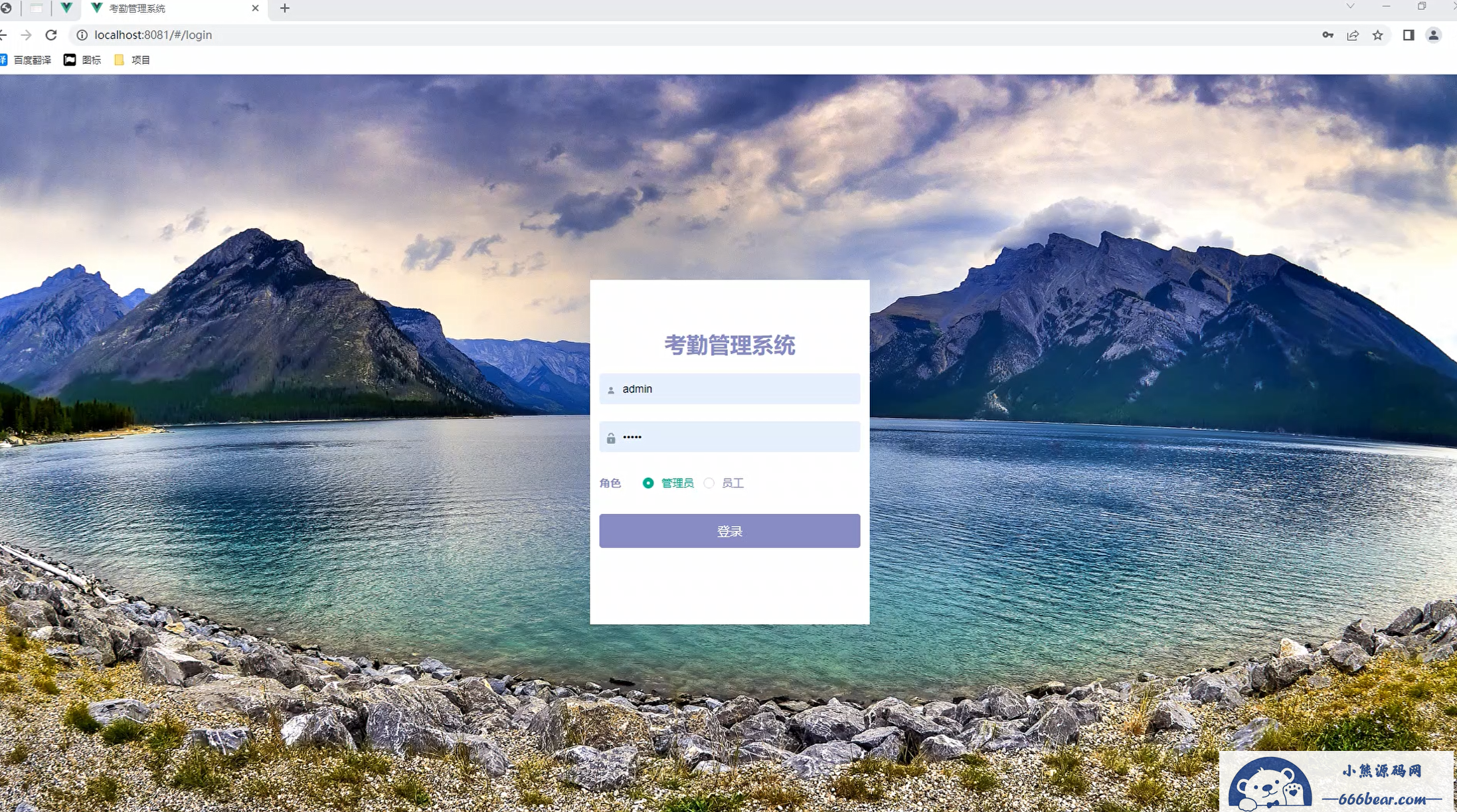Click the 登录 login button
Image resolution: width=1457 pixels, height=812 pixels.
pos(729,531)
